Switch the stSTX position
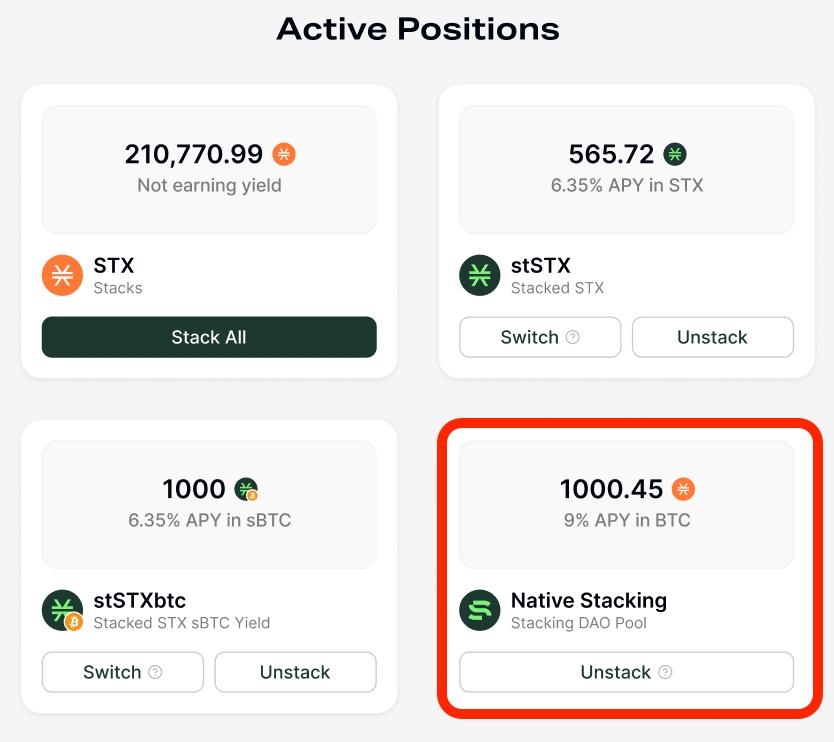Viewport: 834px width, 742px height. click(530, 337)
